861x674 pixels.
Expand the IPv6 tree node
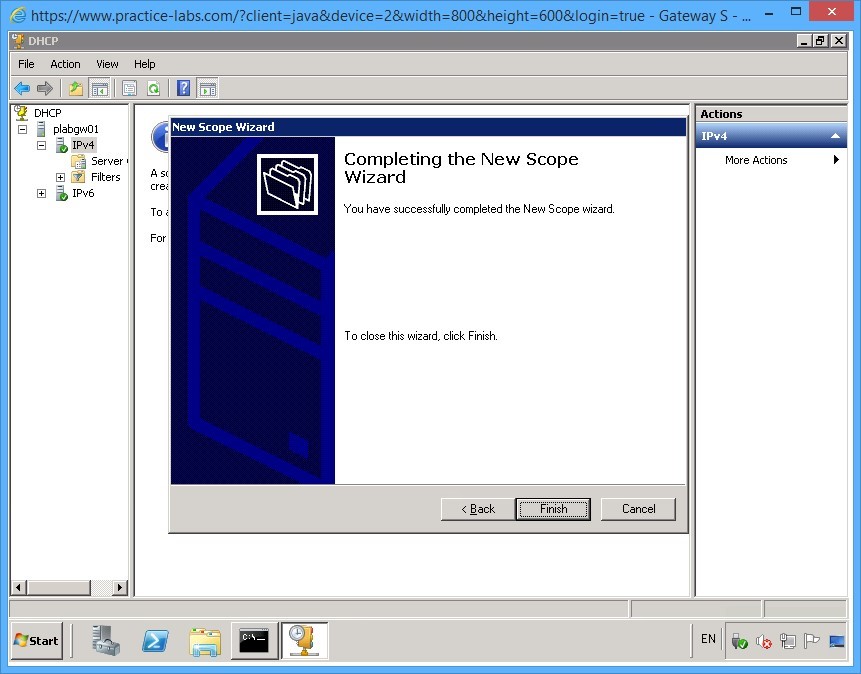point(41,193)
